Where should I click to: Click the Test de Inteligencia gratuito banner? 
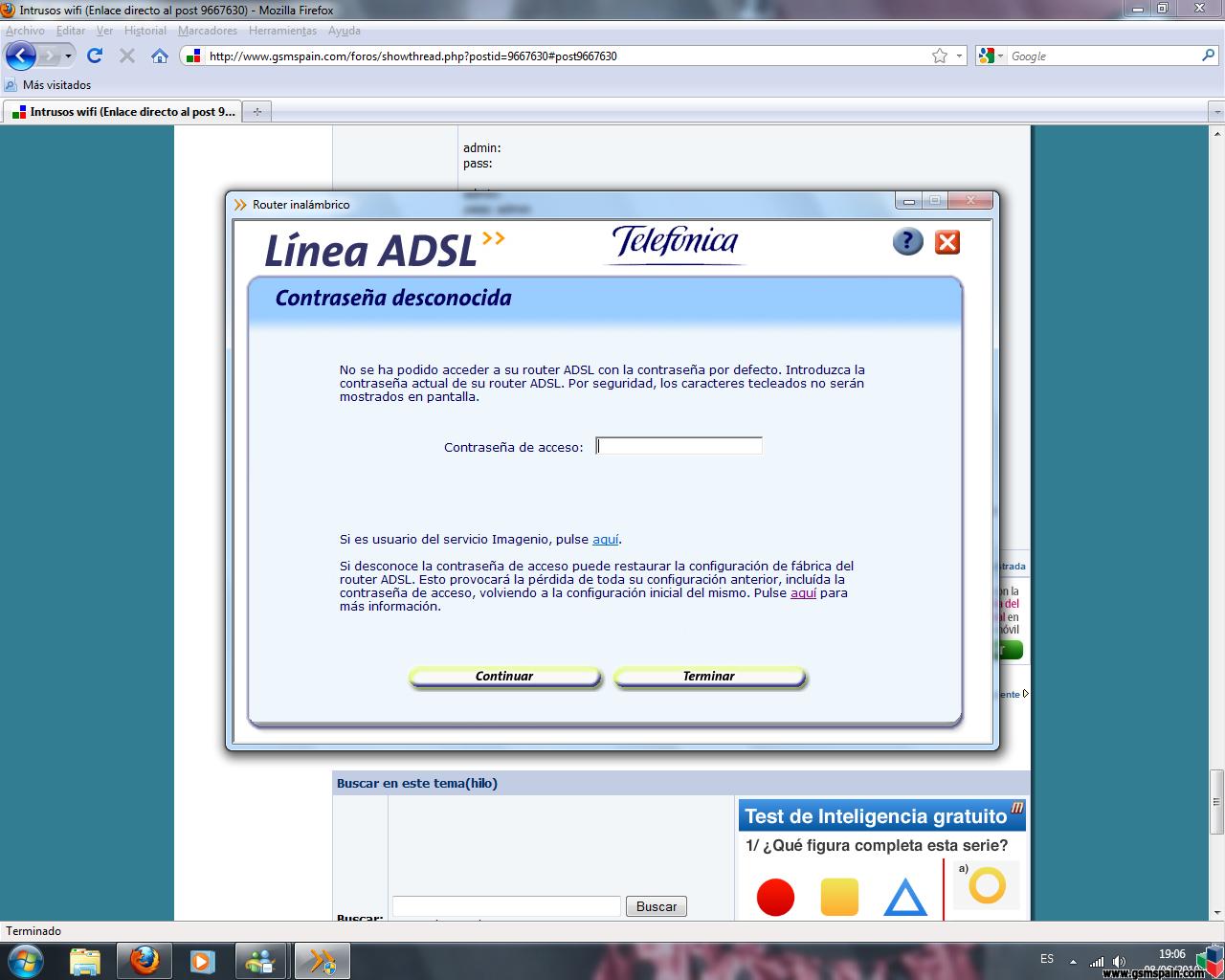(881, 815)
